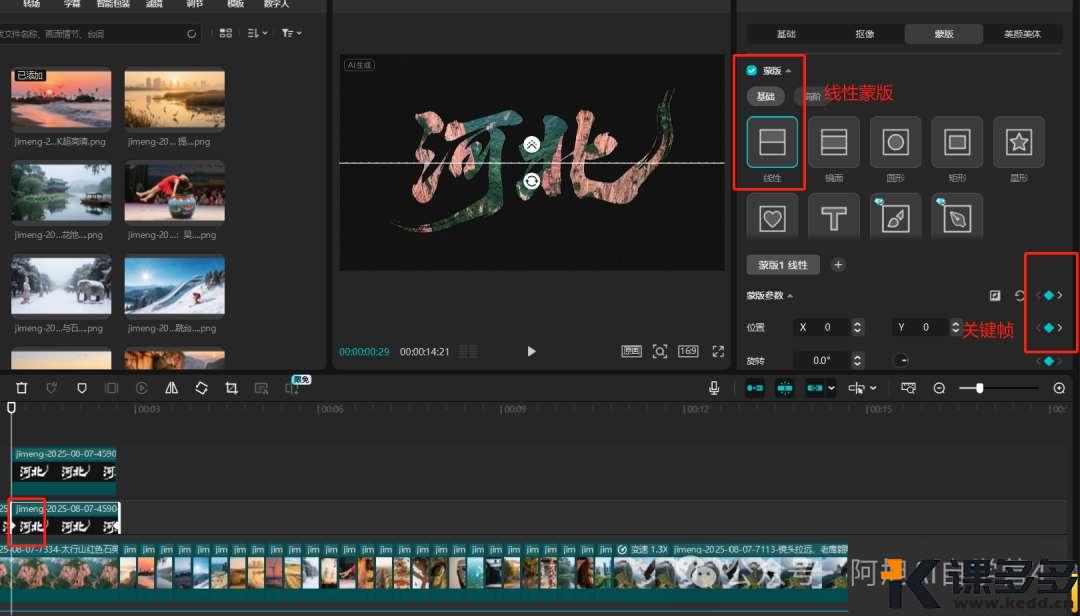Switch to the 美颜美体 tab in properties
This screenshot has height=616, width=1080.
(1022, 34)
